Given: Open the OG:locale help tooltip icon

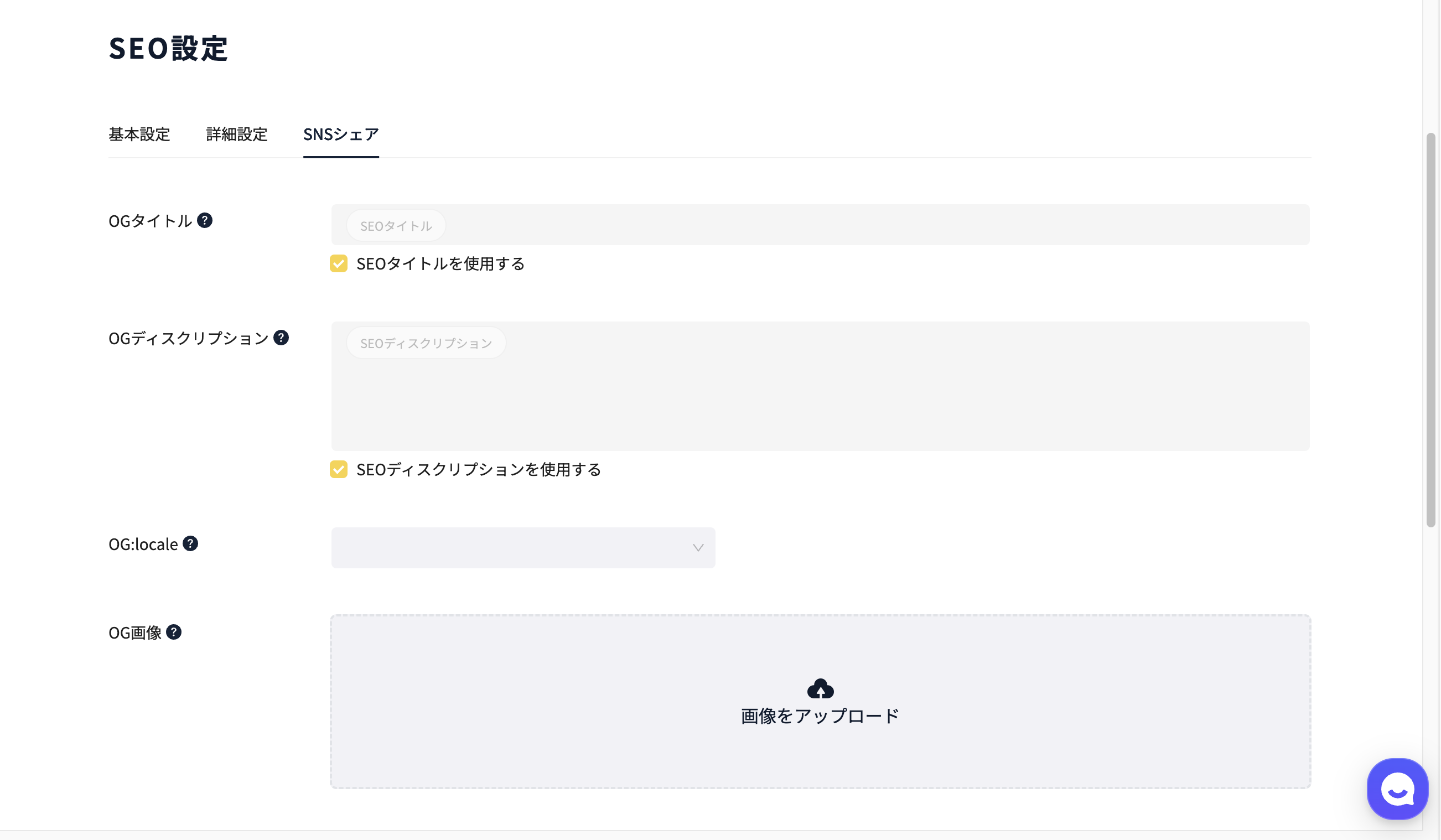Looking at the screenshot, I should coord(190,543).
